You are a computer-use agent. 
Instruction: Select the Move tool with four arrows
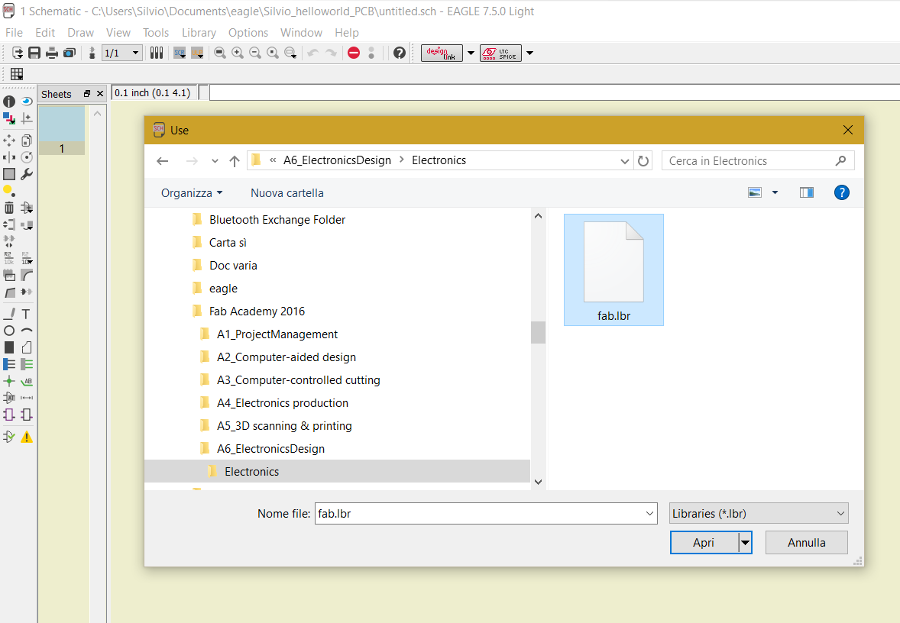tap(9, 140)
